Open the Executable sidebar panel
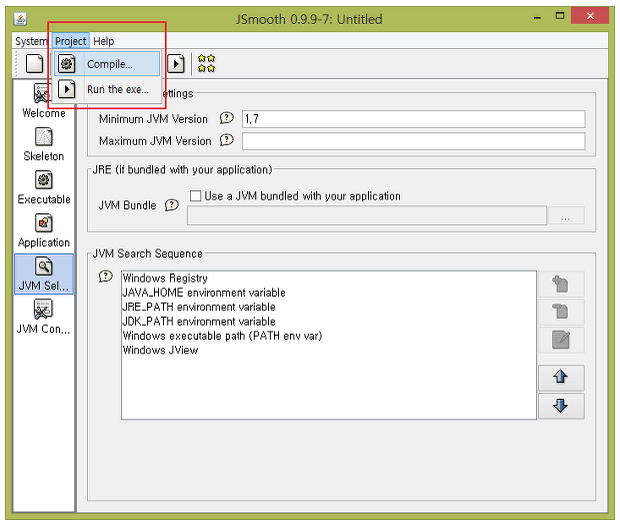The height and width of the screenshot is (525, 620). click(x=43, y=188)
